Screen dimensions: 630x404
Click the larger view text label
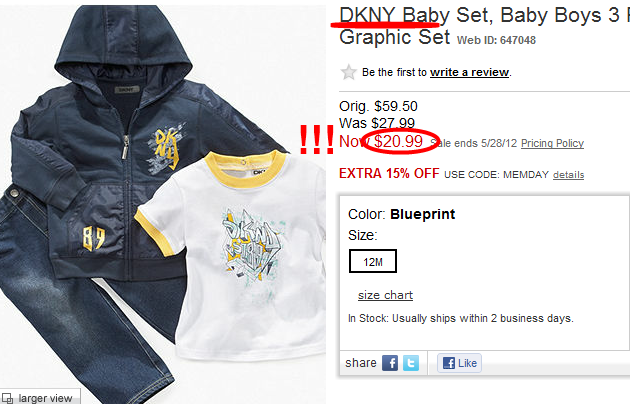pos(45,398)
